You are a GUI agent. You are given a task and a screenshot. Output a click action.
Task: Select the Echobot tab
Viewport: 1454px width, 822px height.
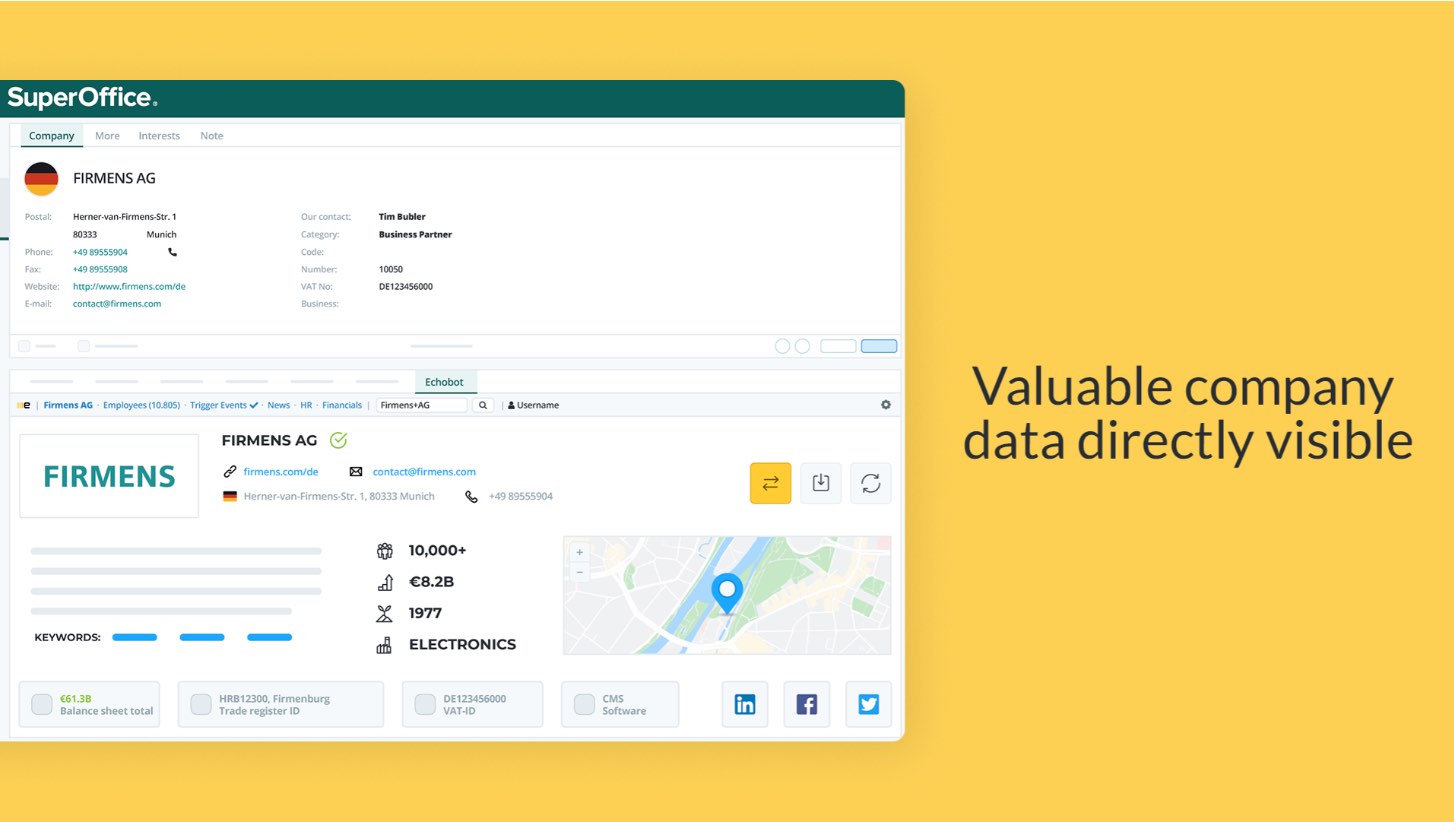[444, 382]
